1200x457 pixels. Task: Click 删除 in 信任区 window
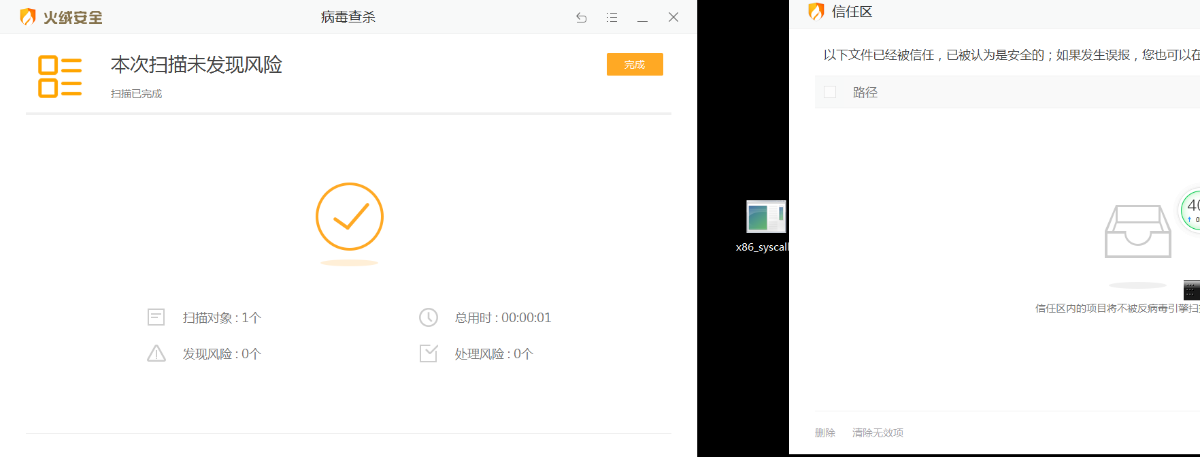click(825, 432)
